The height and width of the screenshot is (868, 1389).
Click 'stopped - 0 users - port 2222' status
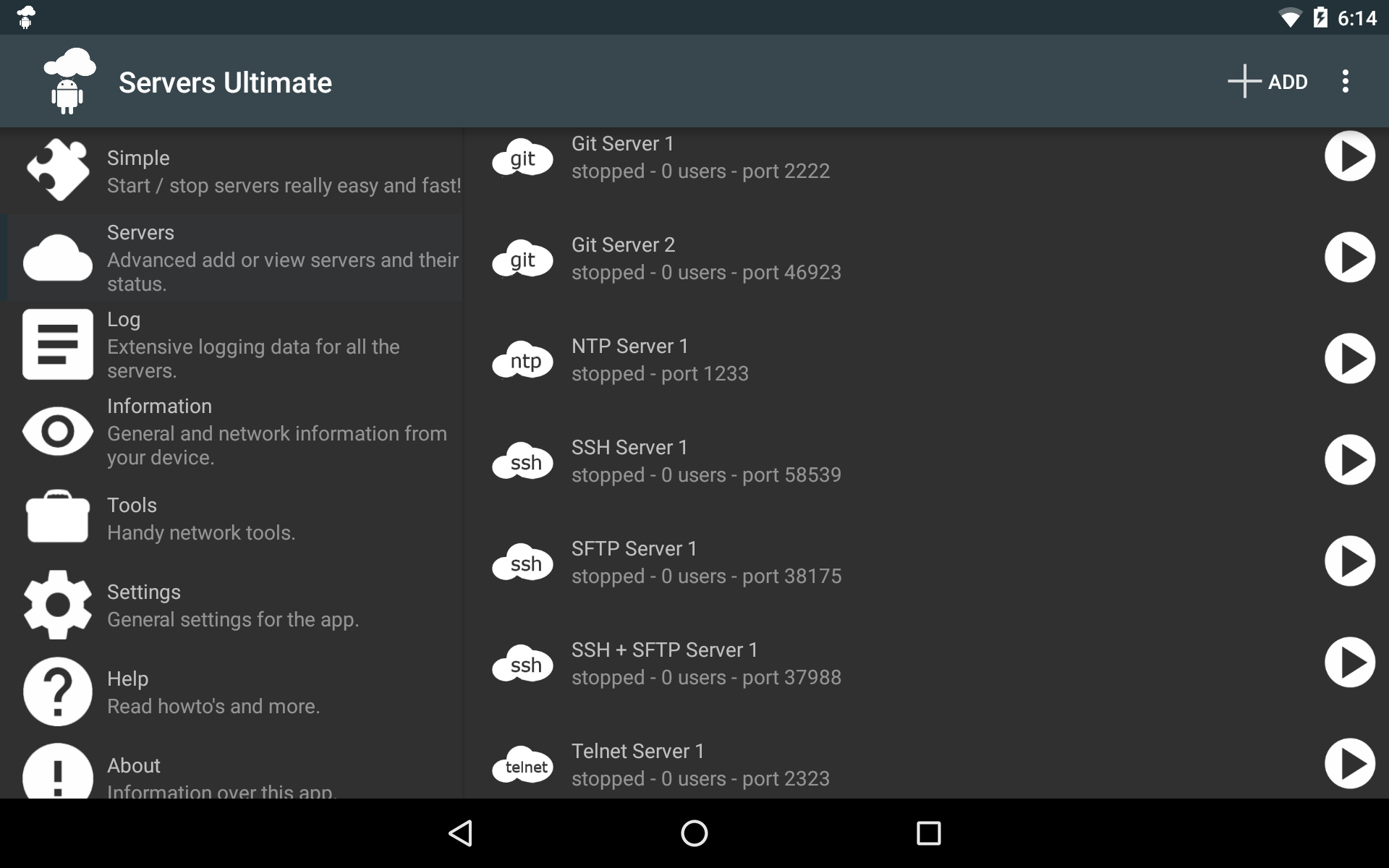pyautogui.click(x=700, y=171)
